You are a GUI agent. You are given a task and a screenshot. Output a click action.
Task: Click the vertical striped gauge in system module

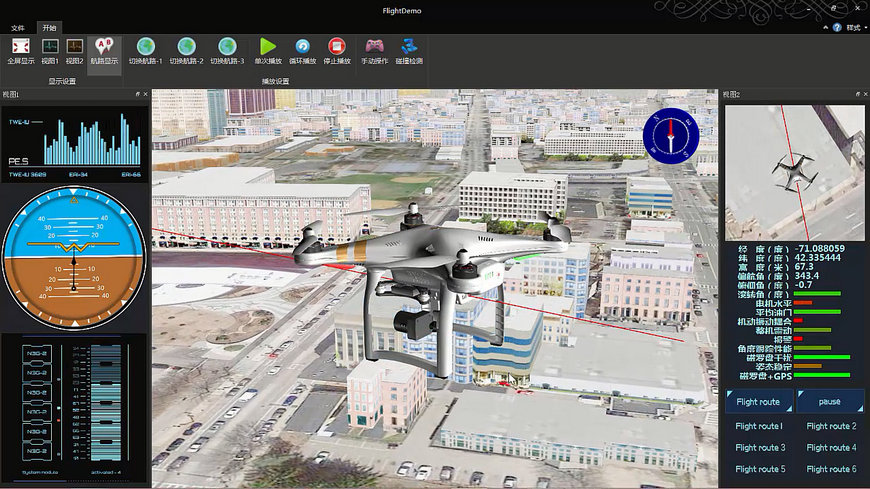(x=105, y=403)
